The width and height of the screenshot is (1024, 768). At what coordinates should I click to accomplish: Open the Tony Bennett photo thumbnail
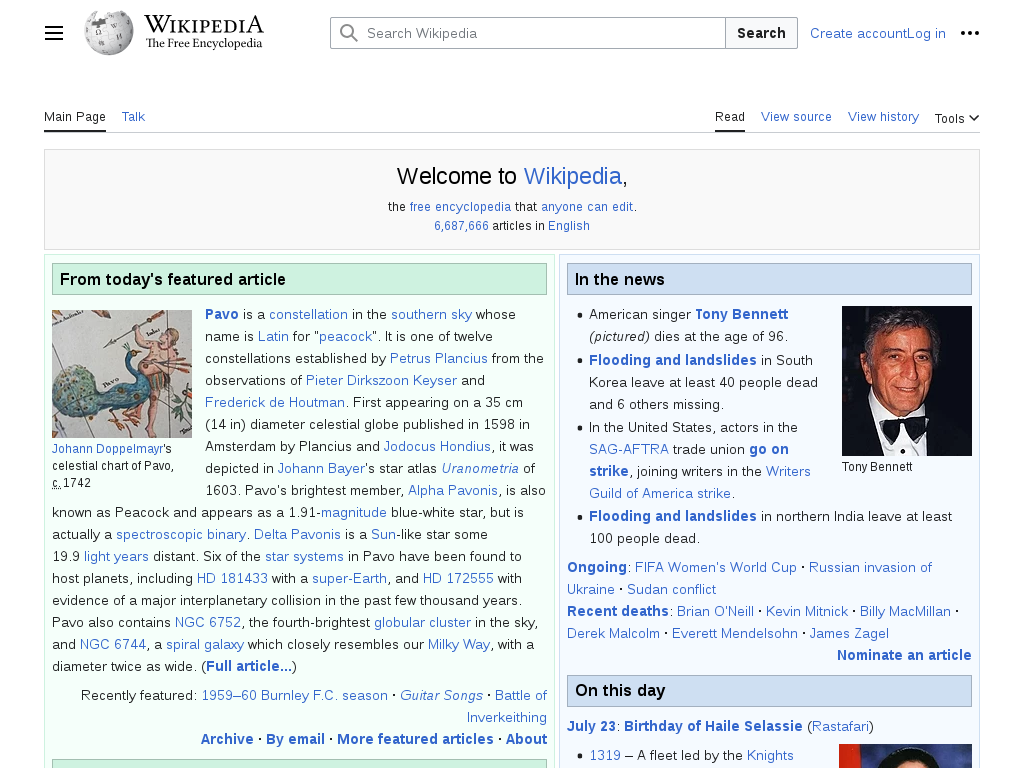tap(906, 381)
